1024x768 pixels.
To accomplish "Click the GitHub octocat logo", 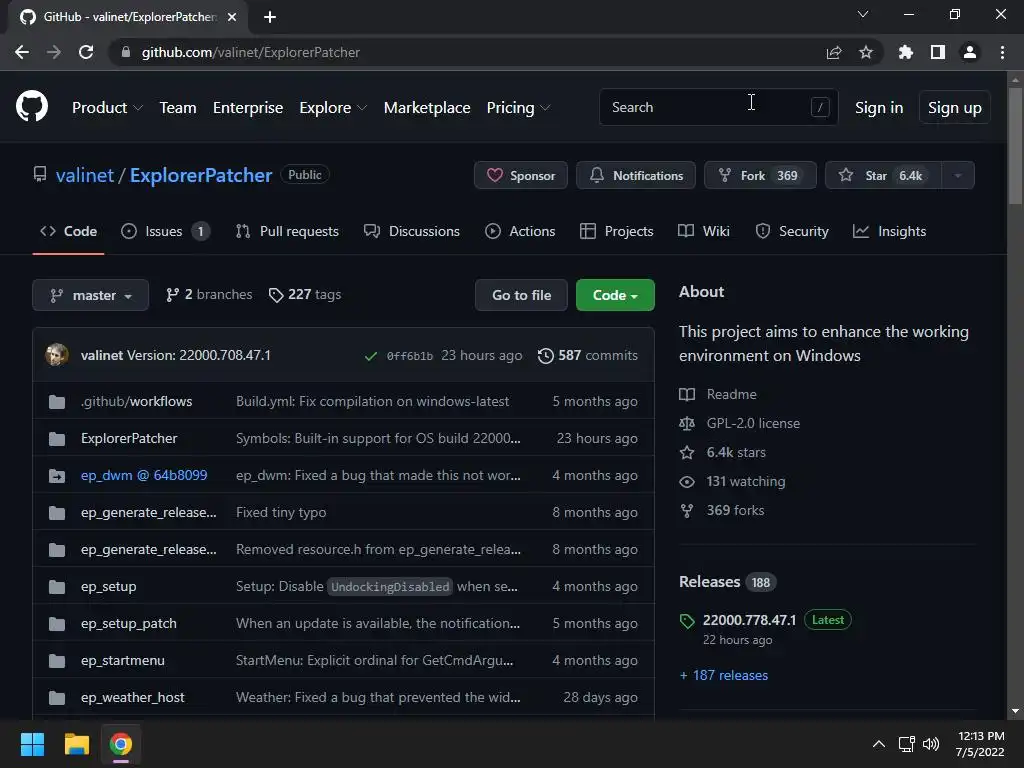I will point(31,106).
